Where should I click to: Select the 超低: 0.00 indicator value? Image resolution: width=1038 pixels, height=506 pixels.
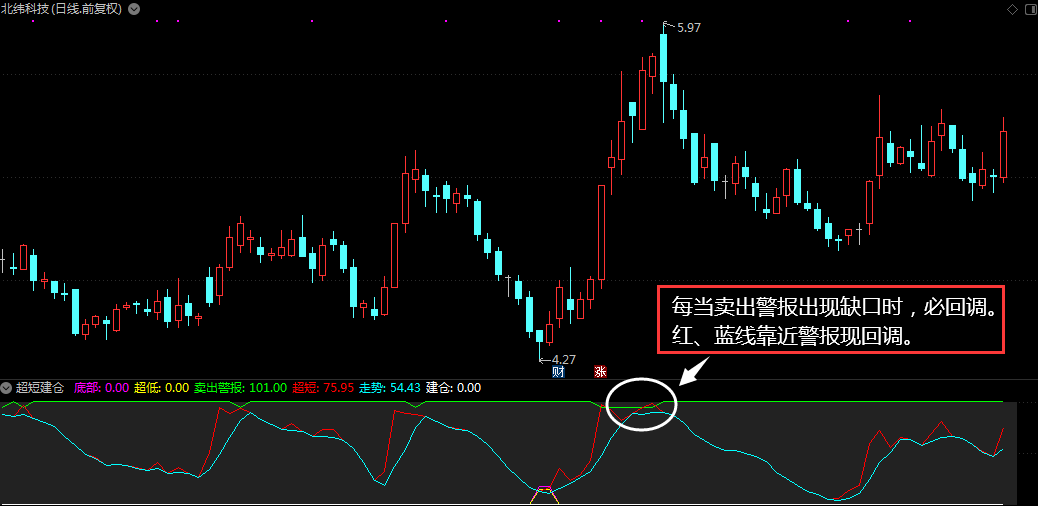[161, 387]
